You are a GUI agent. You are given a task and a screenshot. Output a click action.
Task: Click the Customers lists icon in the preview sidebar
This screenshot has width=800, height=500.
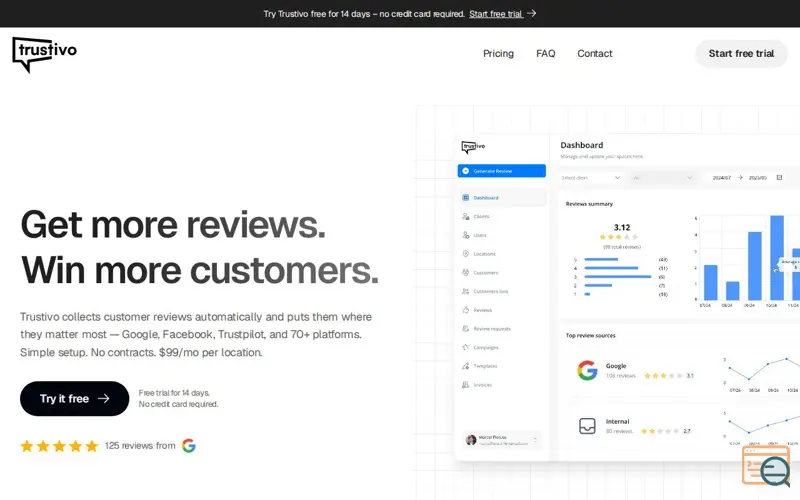click(465, 291)
